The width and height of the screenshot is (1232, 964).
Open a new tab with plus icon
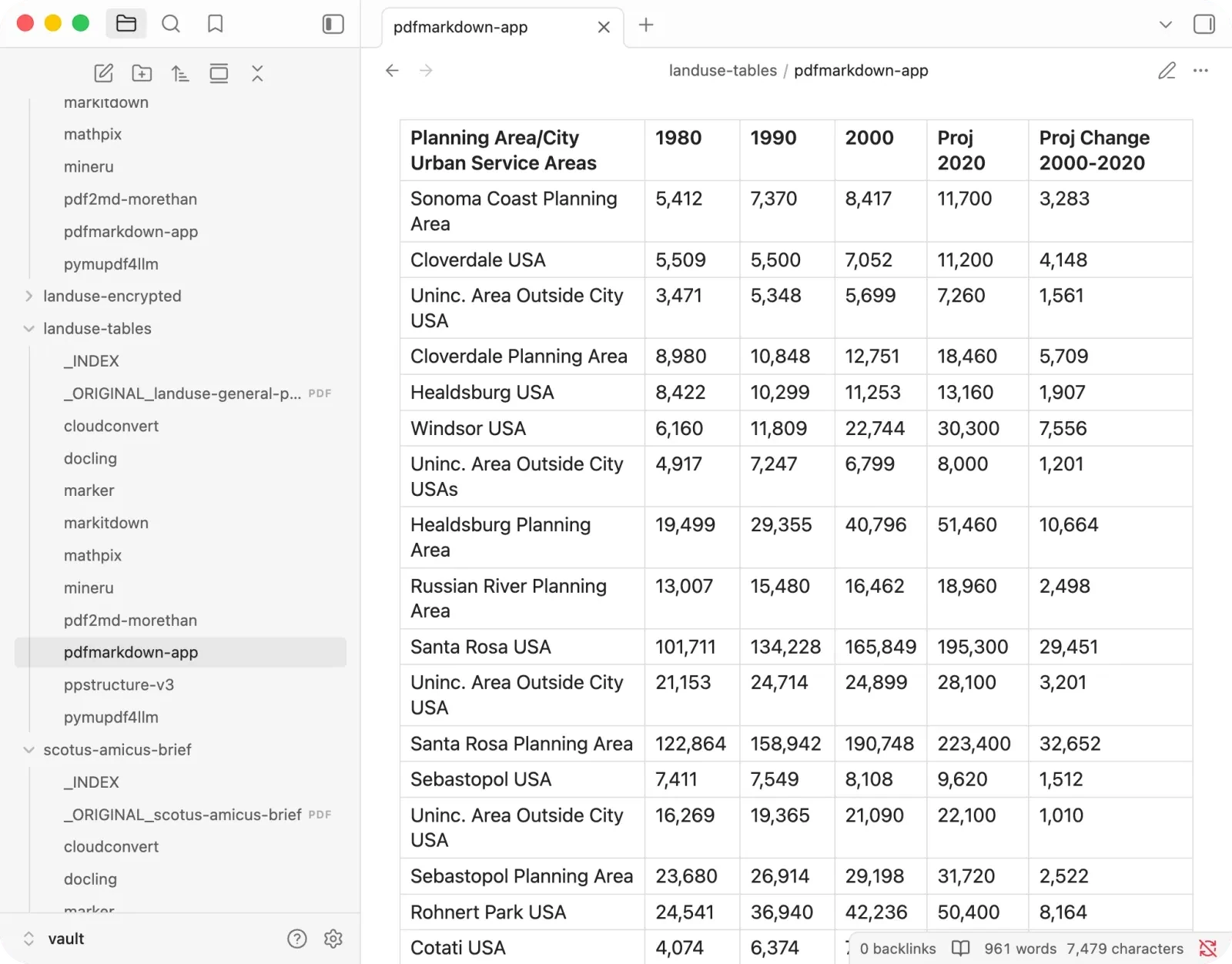646,25
